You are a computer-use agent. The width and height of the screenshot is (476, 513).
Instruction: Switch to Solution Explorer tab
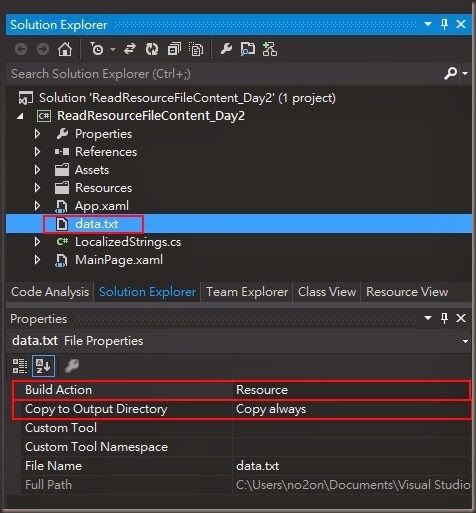[x=147, y=292]
